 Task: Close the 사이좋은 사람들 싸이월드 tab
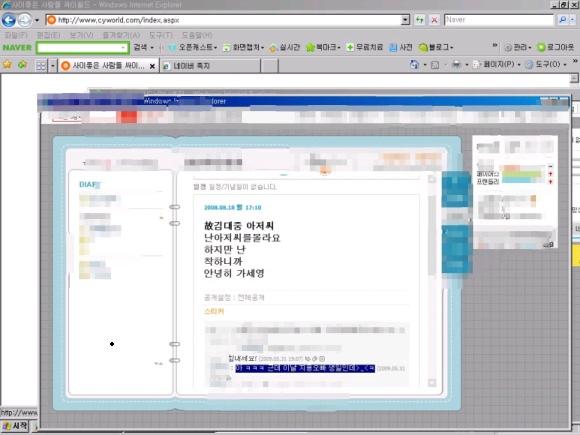(152, 66)
